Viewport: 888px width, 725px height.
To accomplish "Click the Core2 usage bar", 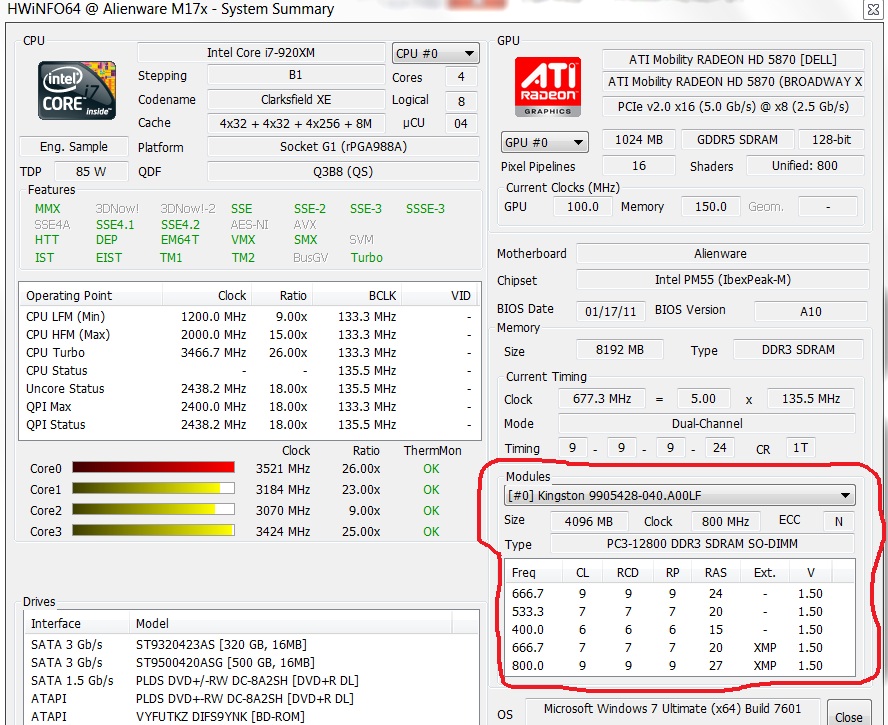I will (153, 510).
